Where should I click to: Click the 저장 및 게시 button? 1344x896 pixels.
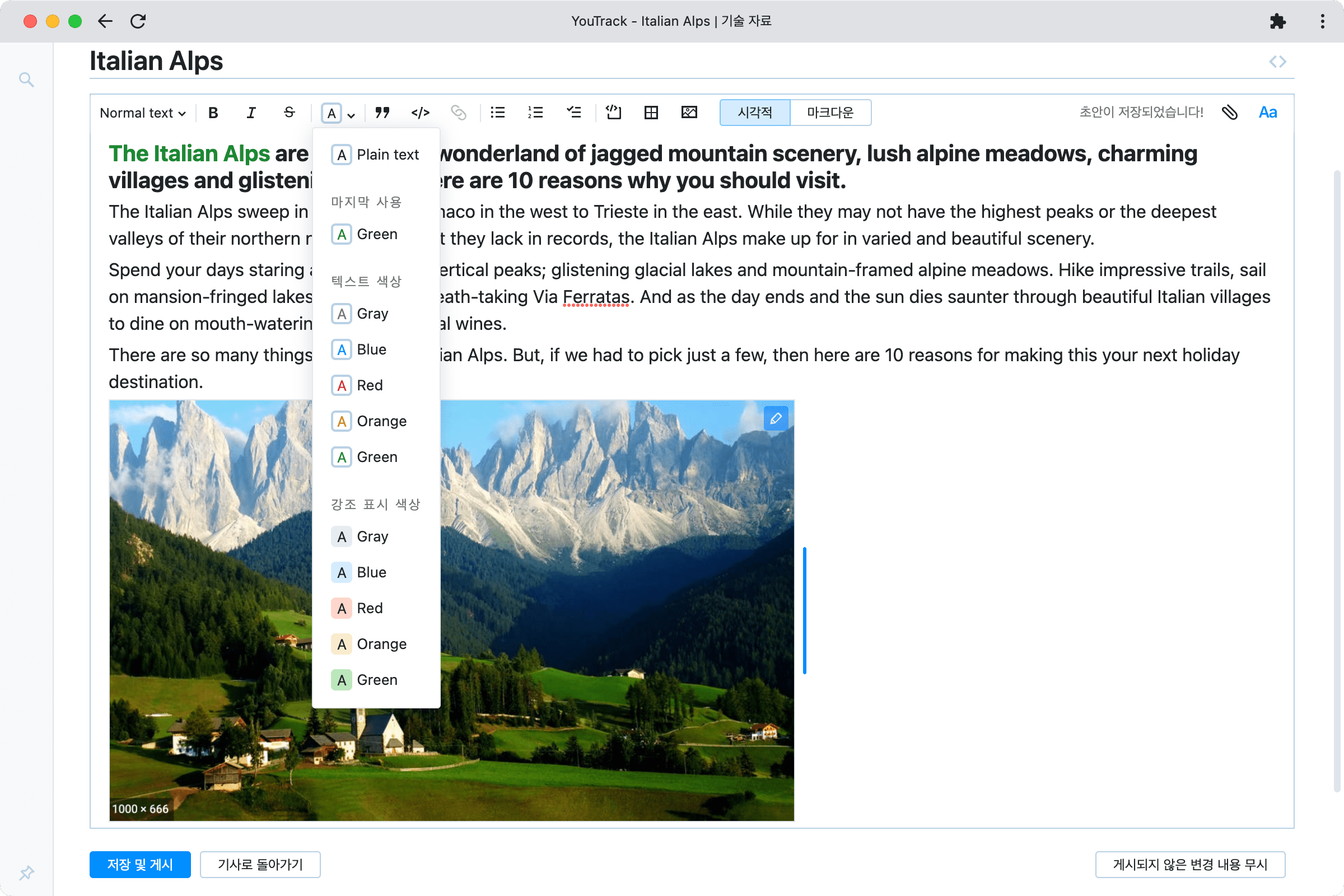(x=140, y=865)
